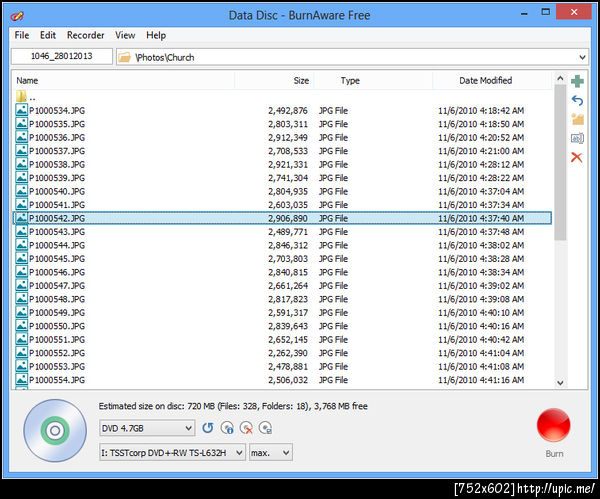Click the file icon of P1000540.JPG

pyautogui.click(x=21, y=191)
